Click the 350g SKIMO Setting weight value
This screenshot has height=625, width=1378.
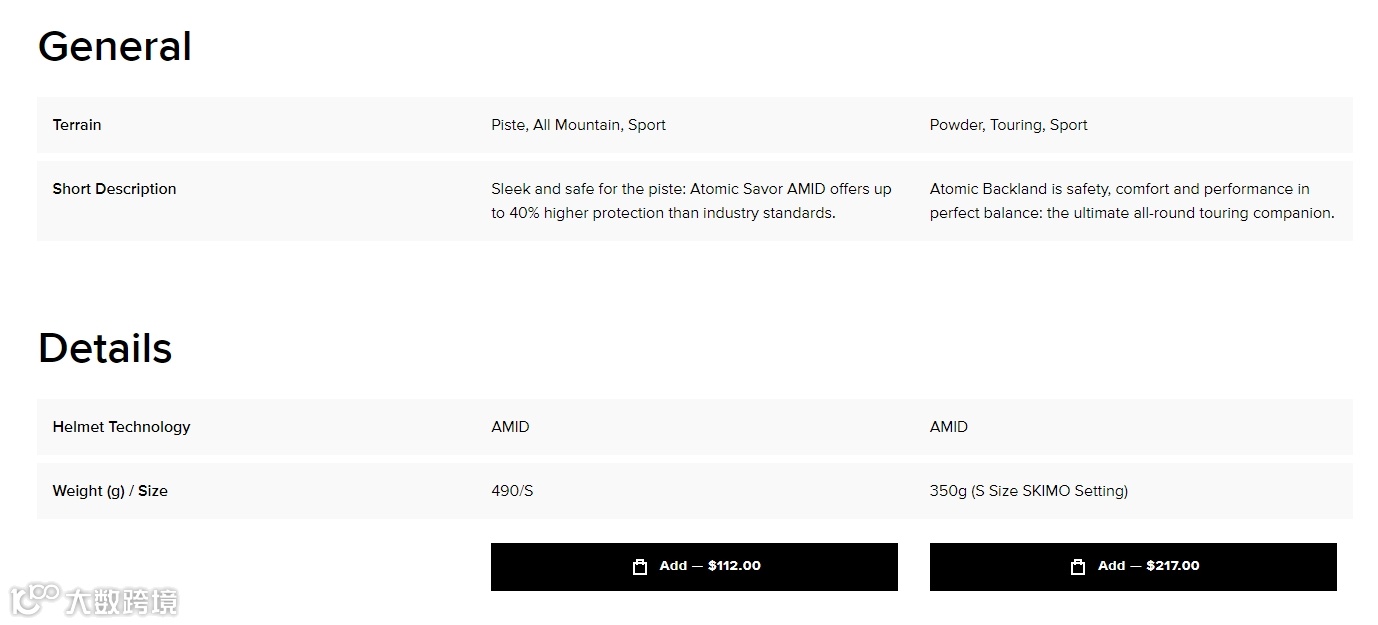[x=1028, y=491]
